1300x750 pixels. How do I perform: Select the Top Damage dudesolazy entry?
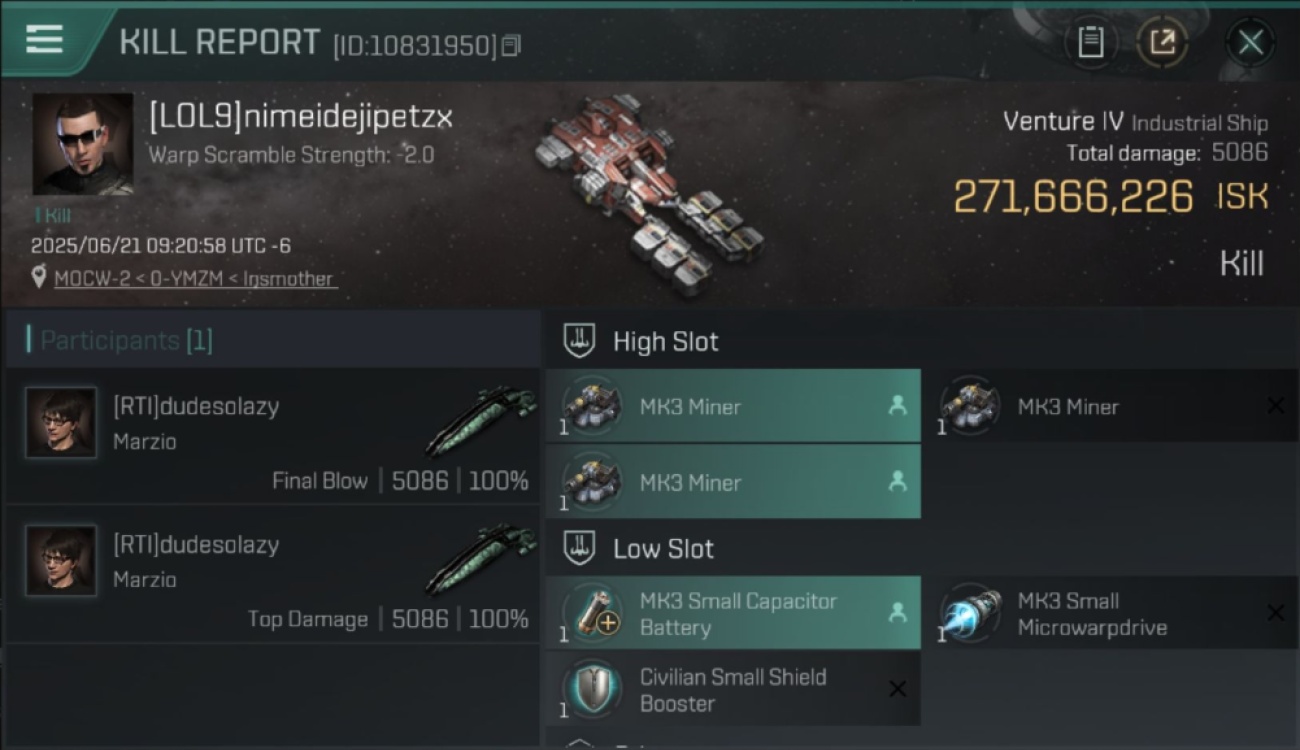point(272,573)
